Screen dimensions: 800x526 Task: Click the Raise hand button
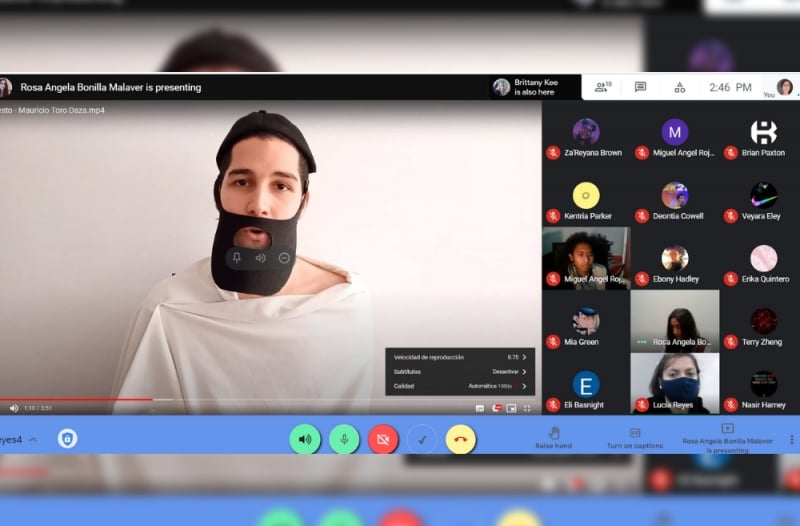(553, 437)
